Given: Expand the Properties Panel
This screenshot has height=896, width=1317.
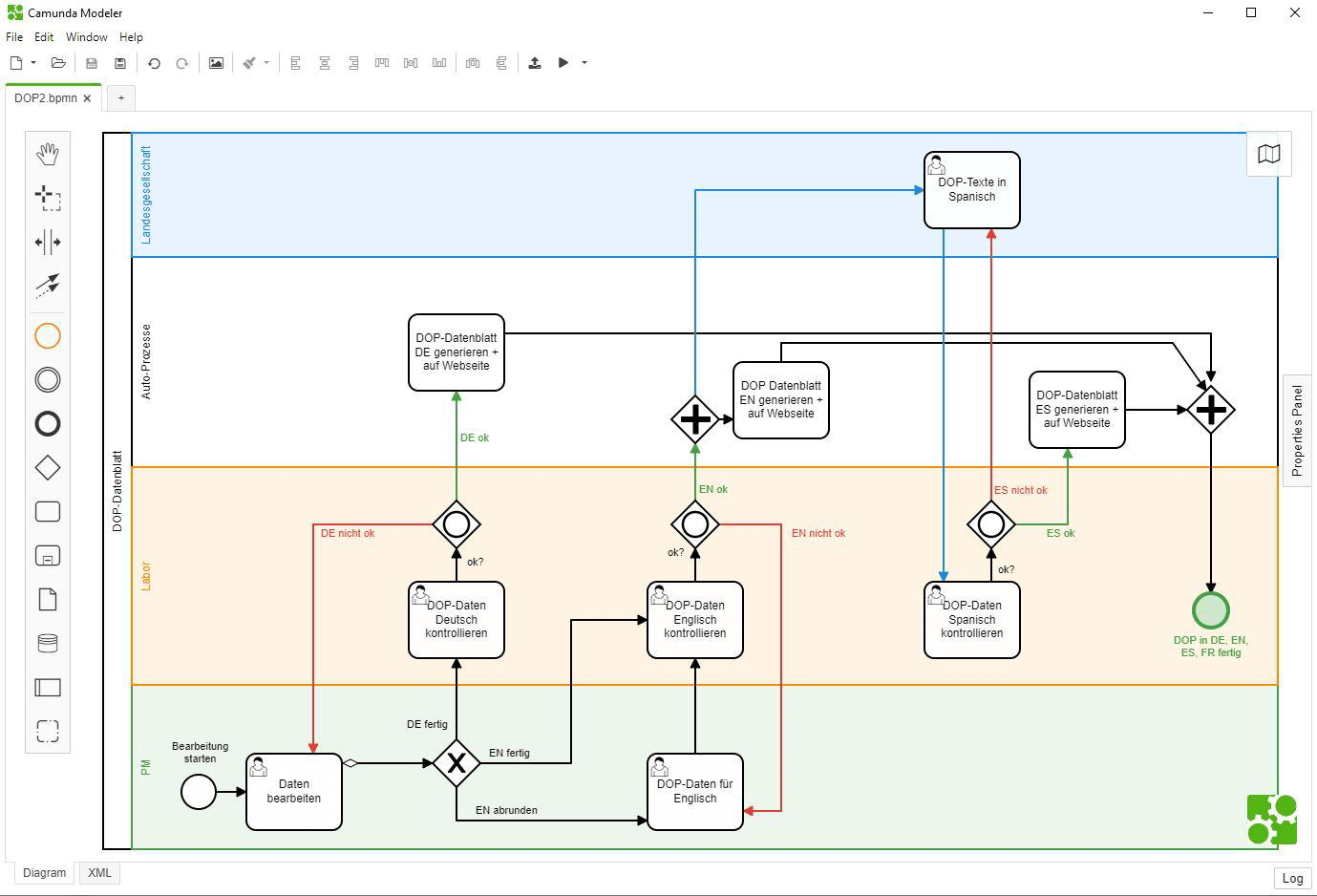Looking at the screenshot, I should pyautogui.click(x=1297, y=431).
